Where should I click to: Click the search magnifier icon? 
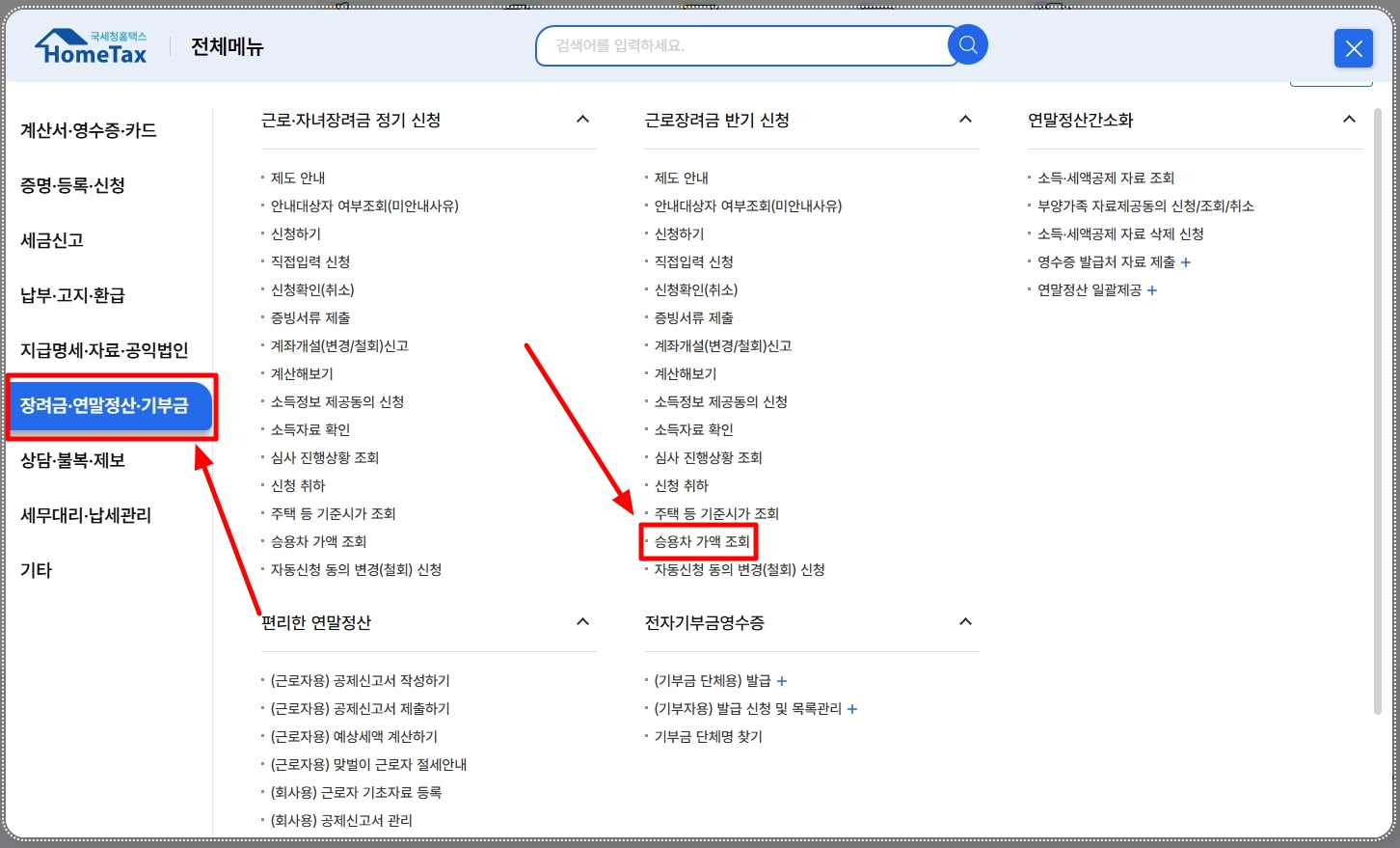pyautogui.click(x=967, y=44)
